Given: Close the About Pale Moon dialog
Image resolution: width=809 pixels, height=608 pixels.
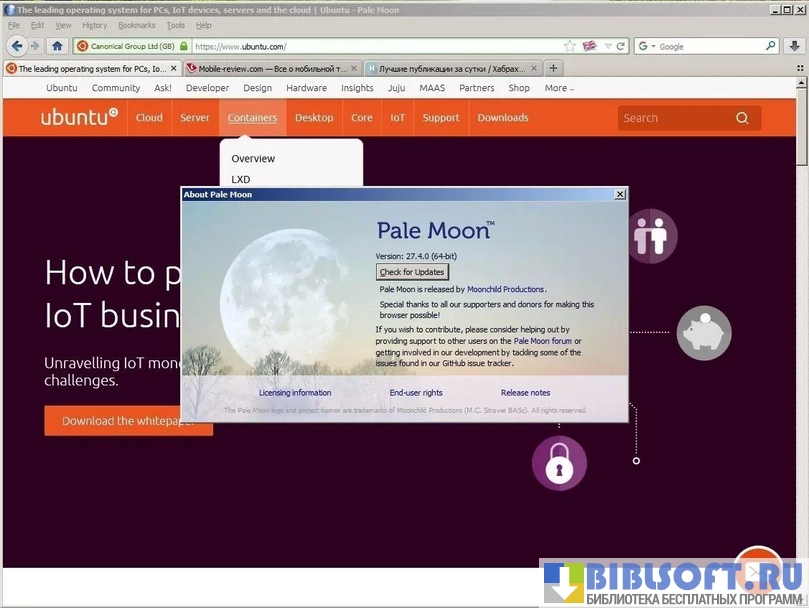Looking at the screenshot, I should click(x=620, y=195).
